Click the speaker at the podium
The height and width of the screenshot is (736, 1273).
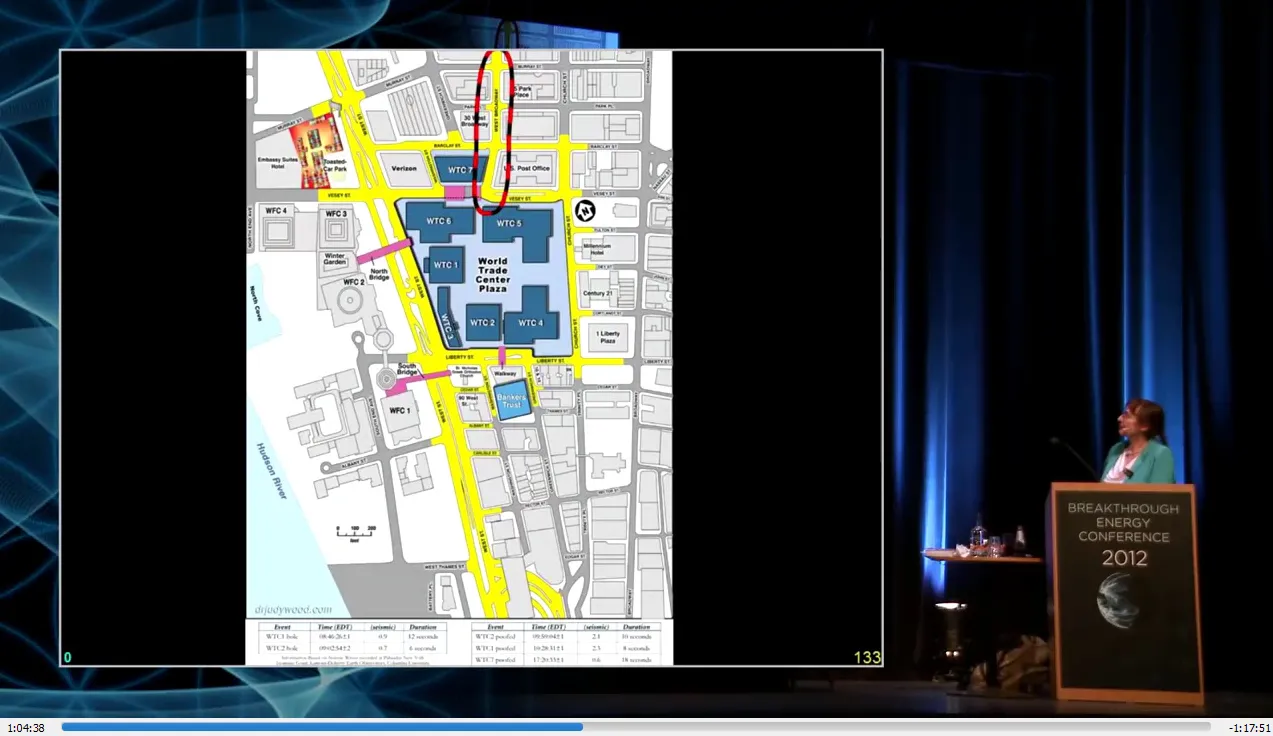(1139, 440)
